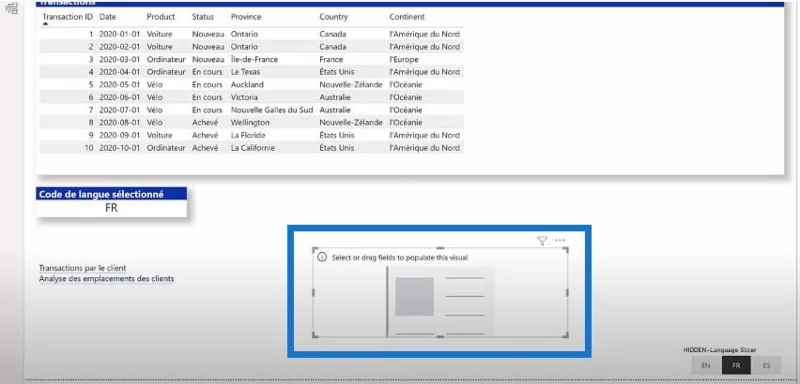Select Voiture in the transaction 9 row
The height and width of the screenshot is (384, 800).
pos(160,135)
